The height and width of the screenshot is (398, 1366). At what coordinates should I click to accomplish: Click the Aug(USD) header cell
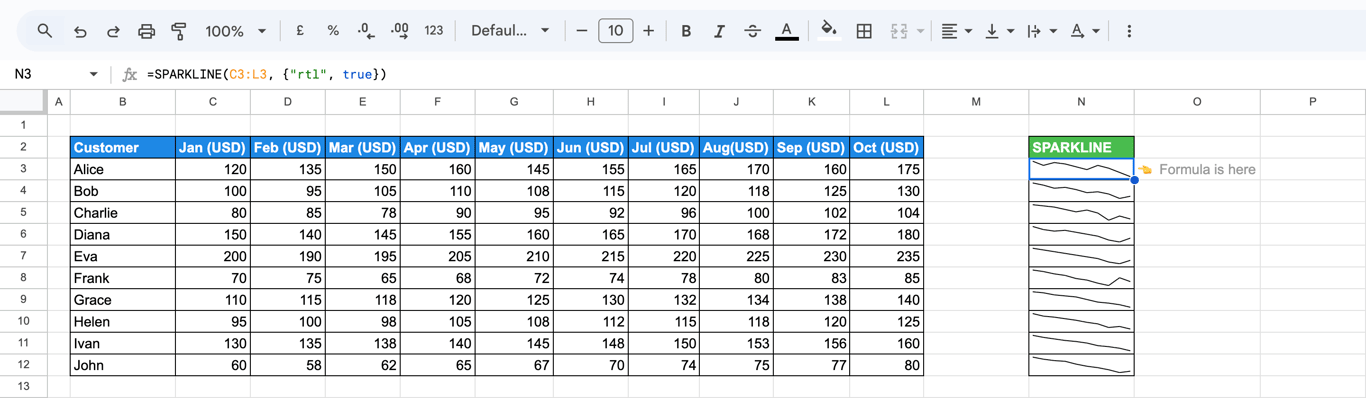(x=737, y=147)
